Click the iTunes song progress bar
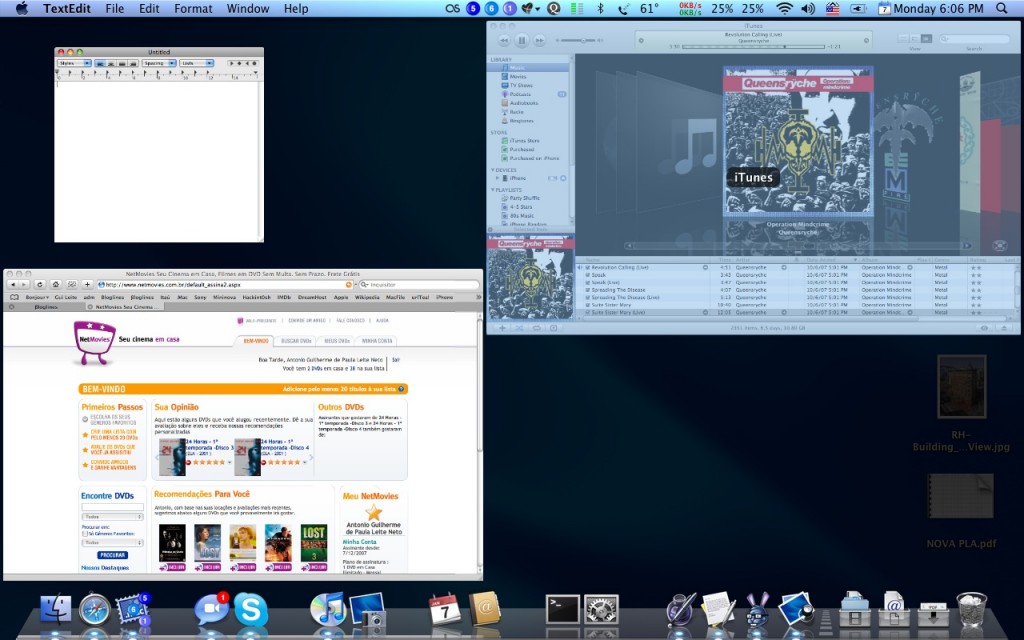This screenshot has height=640, width=1024. tap(753, 47)
